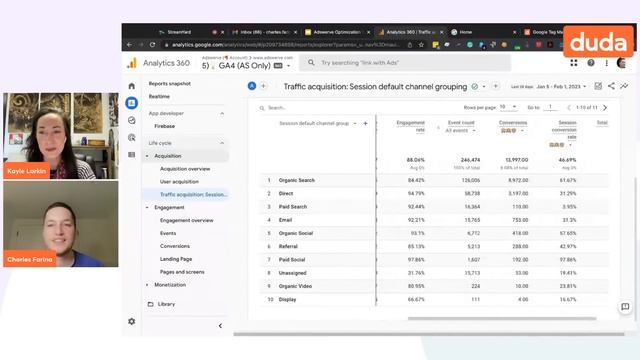Click the share this report icon
Image resolution: width=640 pixels, height=360 pixels.
pyautogui.click(x=611, y=86)
